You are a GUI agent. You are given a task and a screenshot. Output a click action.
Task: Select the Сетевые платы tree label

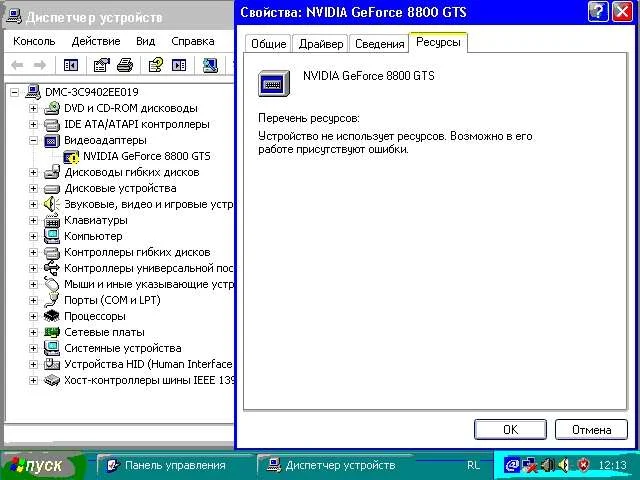104,332
